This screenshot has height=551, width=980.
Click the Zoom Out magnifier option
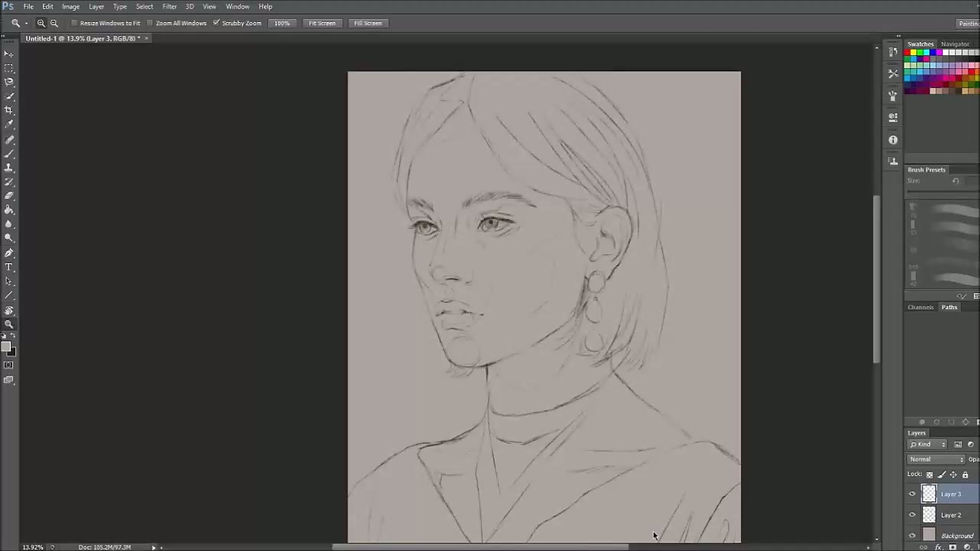click(x=54, y=23)
